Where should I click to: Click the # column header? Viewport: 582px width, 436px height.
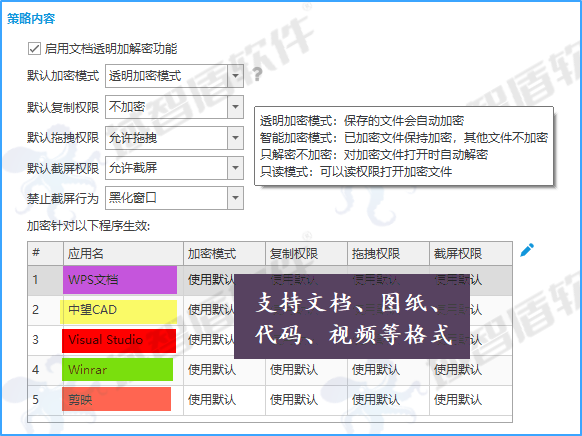[x=45, y=253]
